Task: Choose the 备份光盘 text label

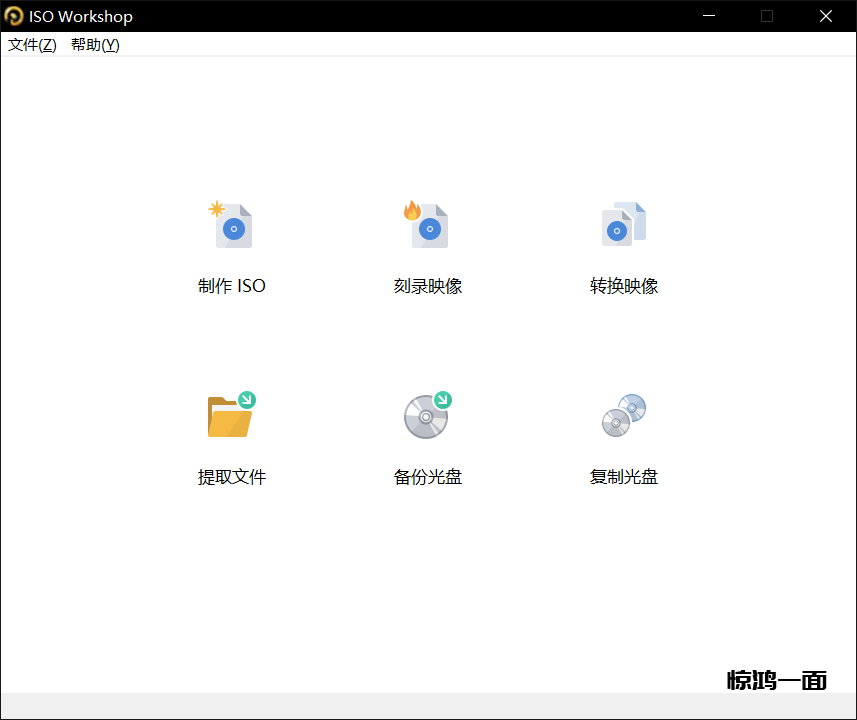Action: click(x=428, y=477)
